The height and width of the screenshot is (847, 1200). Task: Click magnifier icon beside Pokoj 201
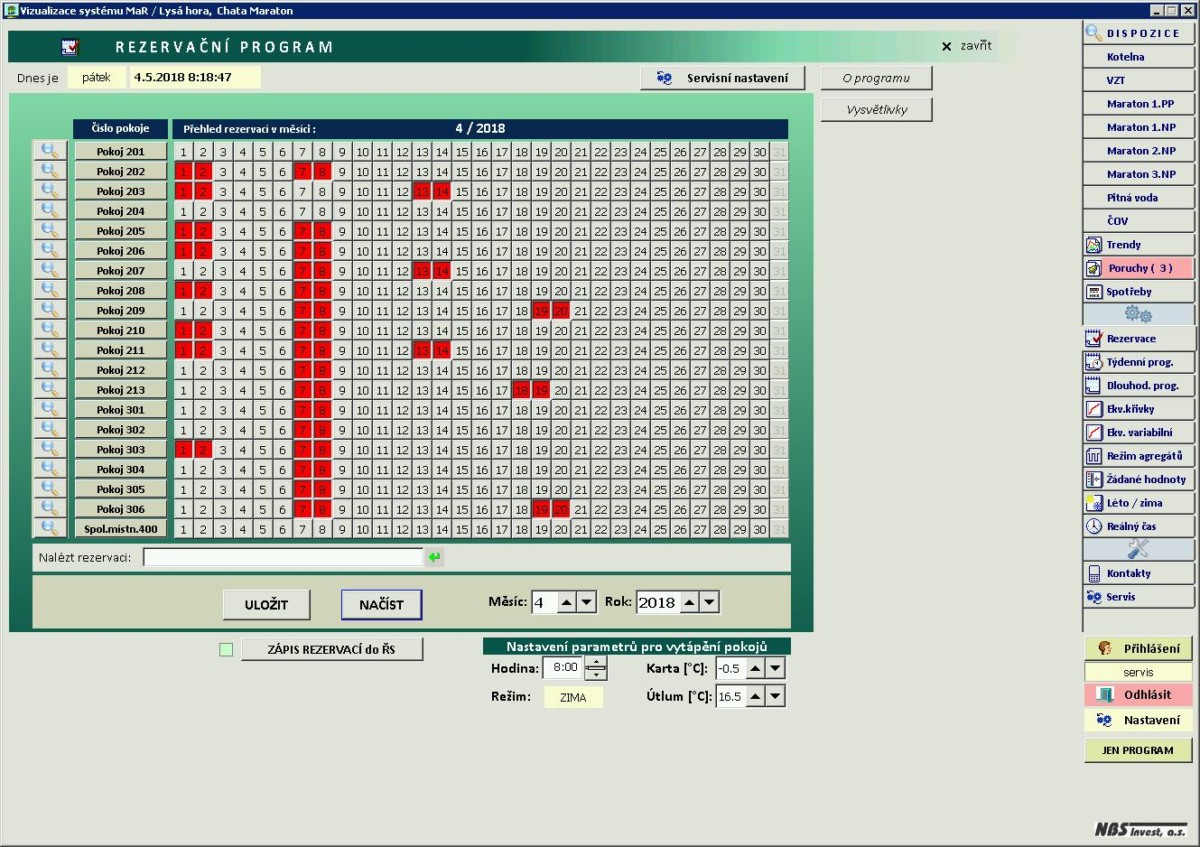48,151
